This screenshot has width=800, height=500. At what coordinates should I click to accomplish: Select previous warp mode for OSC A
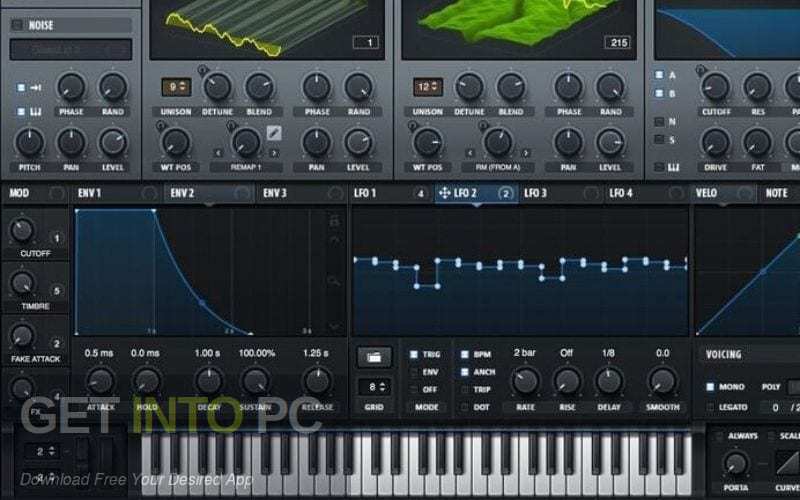tap(218, 153)
